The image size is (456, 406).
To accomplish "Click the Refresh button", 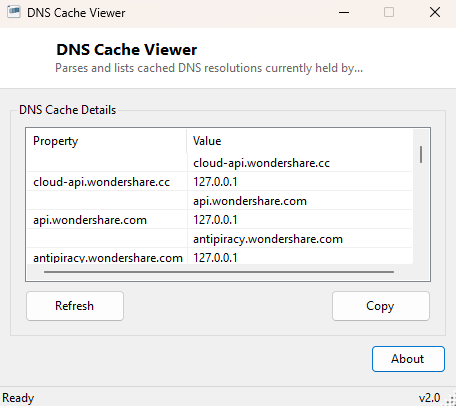I will point(75,306).
